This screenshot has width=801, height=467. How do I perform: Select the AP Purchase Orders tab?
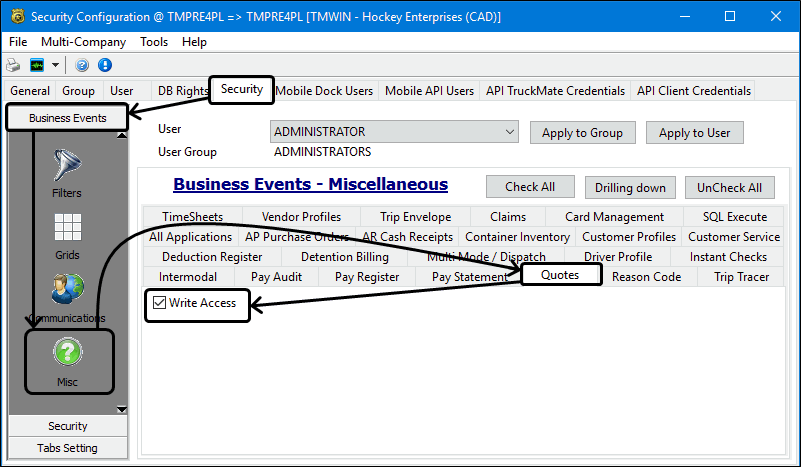pos(297,237)
